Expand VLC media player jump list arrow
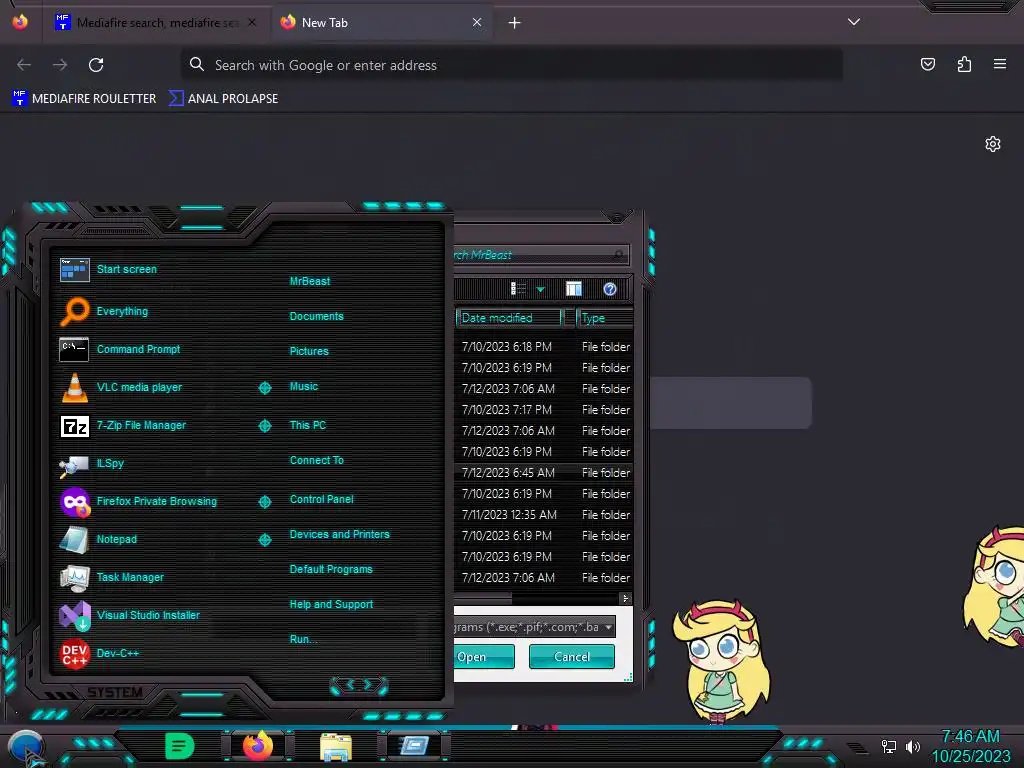This screenshot has height=768, width=1024. (264, 388)
